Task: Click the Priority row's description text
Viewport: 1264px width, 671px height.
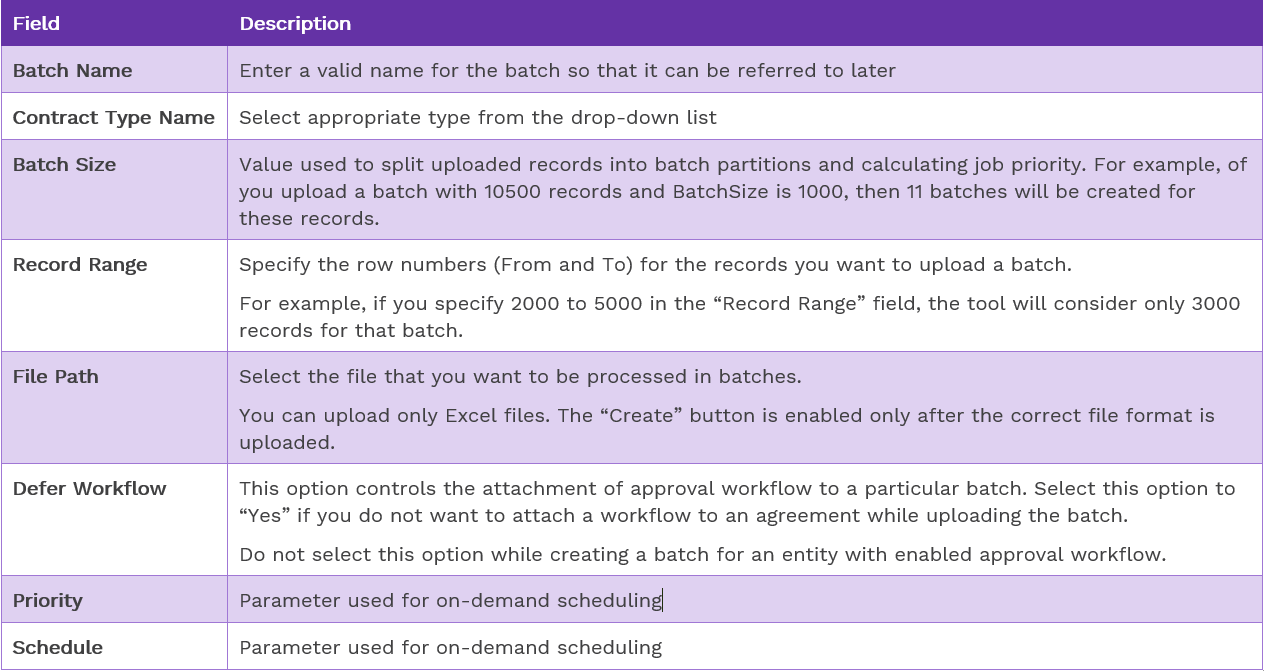Action: [450, 600]
